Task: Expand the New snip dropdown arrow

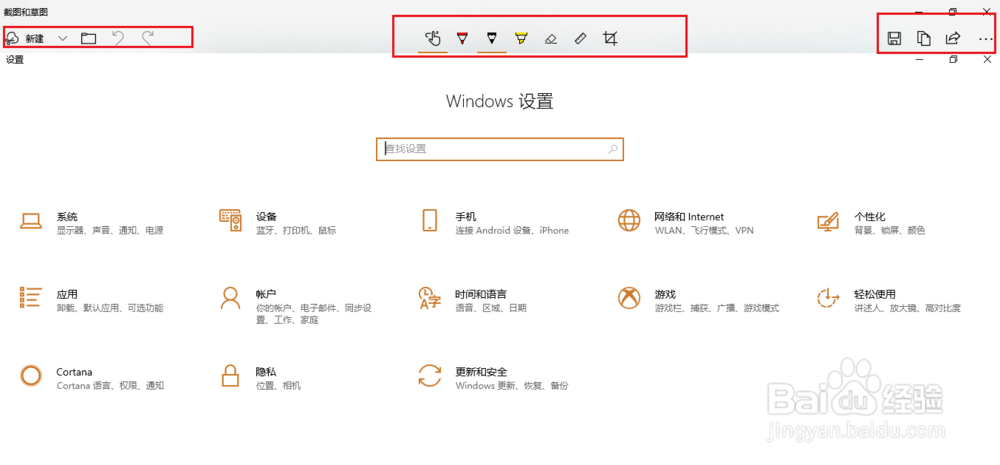Action: click(x=62, y=38)
